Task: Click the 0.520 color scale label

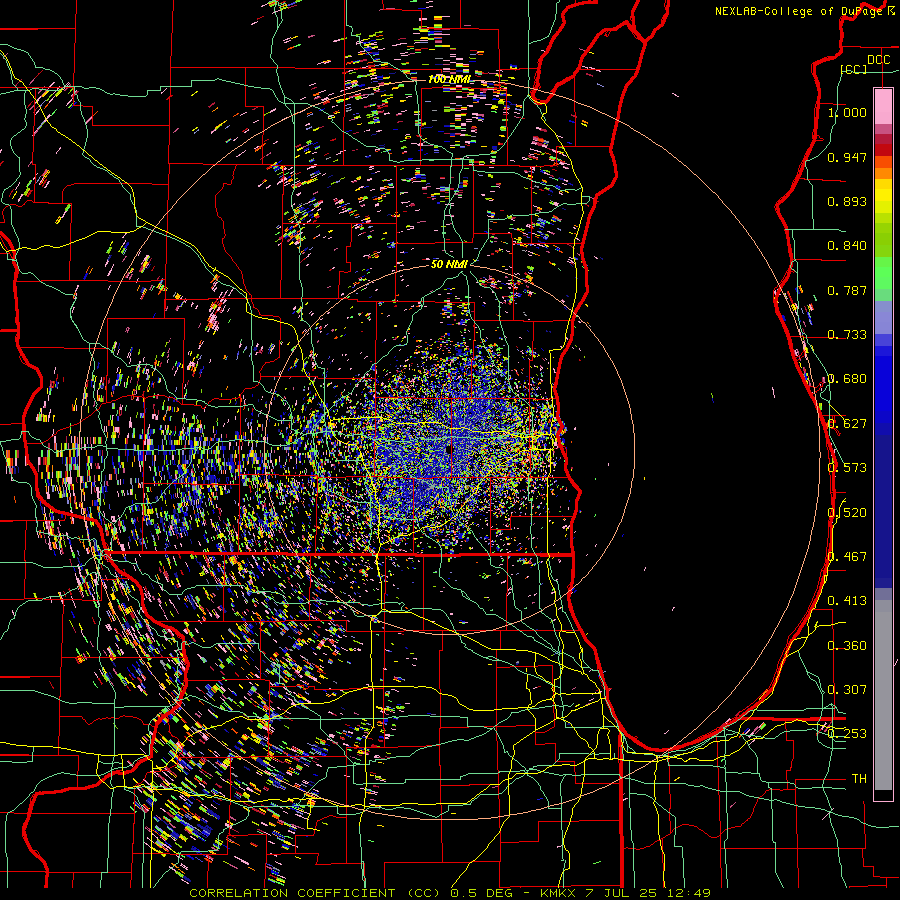Action: tap(847, 513)
